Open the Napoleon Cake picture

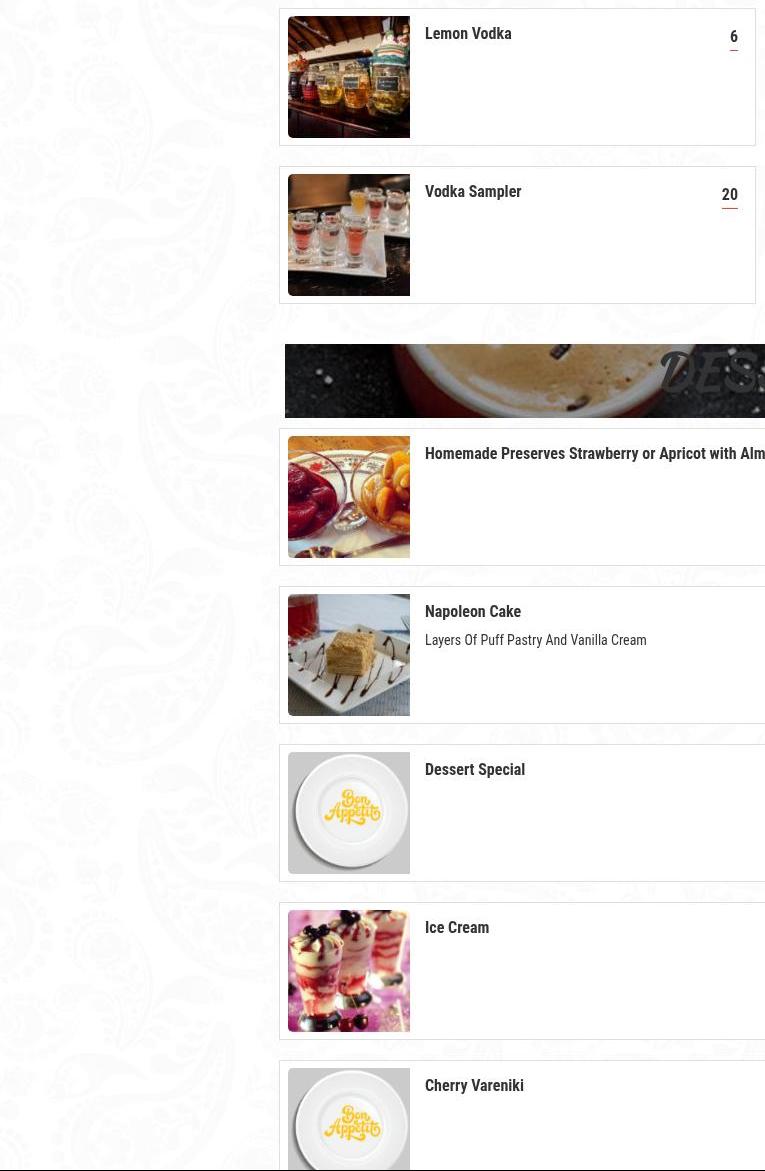click(349, 655)
